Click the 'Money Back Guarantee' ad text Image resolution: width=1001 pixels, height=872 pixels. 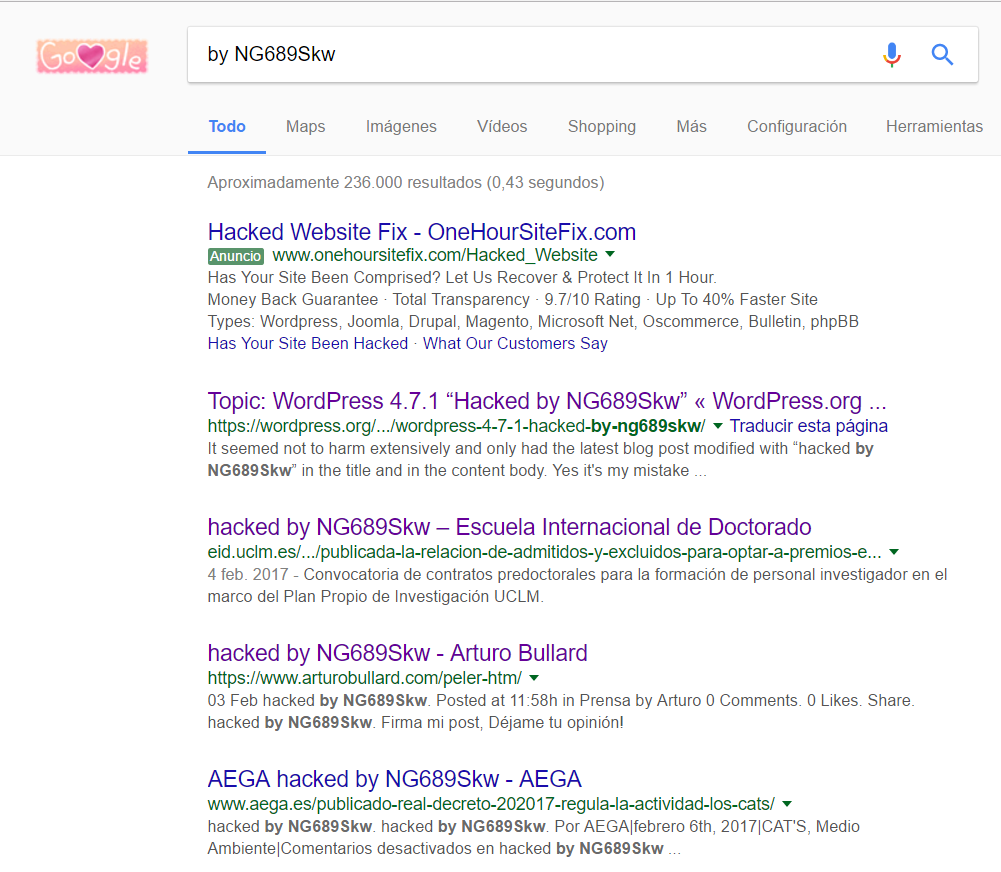coord(293,299)
